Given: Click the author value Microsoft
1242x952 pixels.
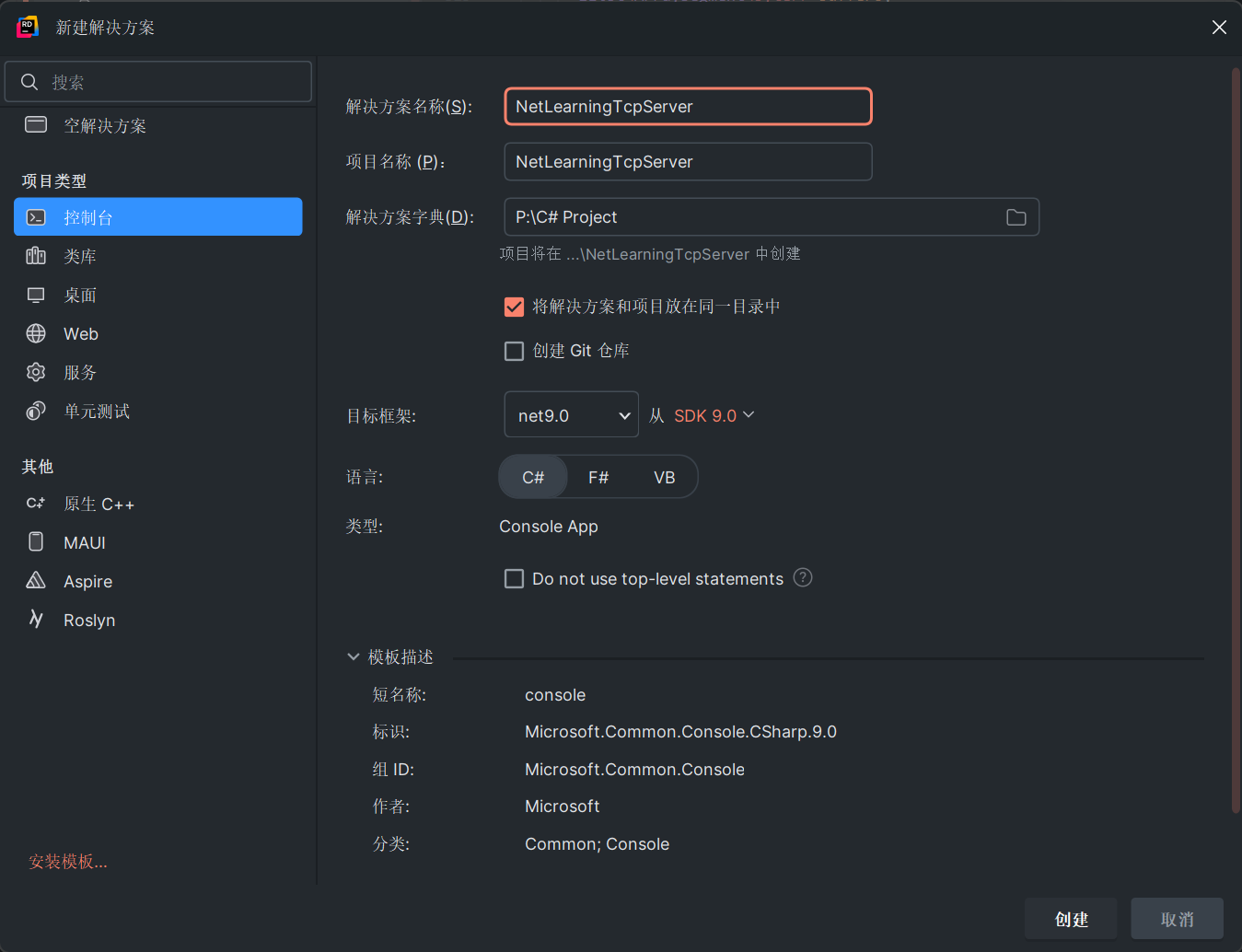Looking at the screenshot, I should 563,807.
